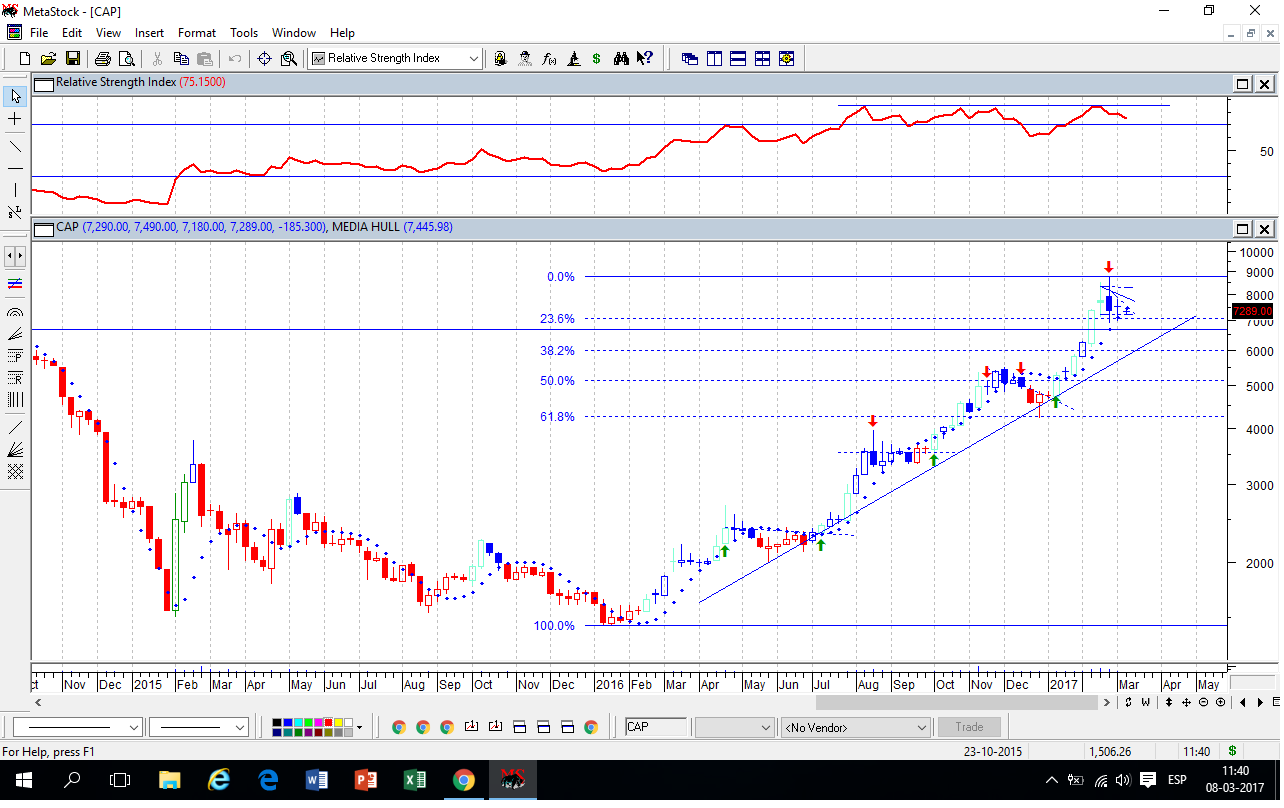Click the green dollar sign toolbar icon

(597, 58)
